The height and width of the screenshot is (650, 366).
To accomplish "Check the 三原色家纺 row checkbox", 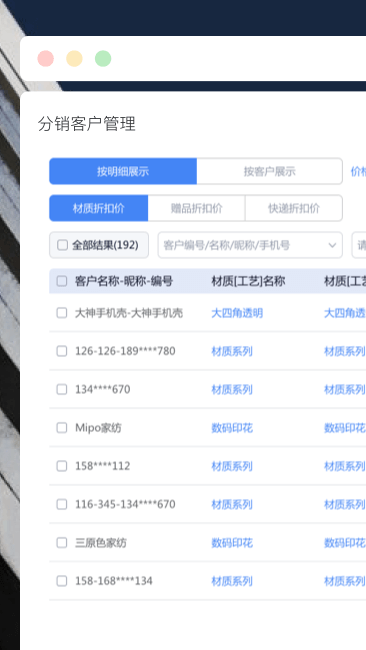I will pos(62,543).
